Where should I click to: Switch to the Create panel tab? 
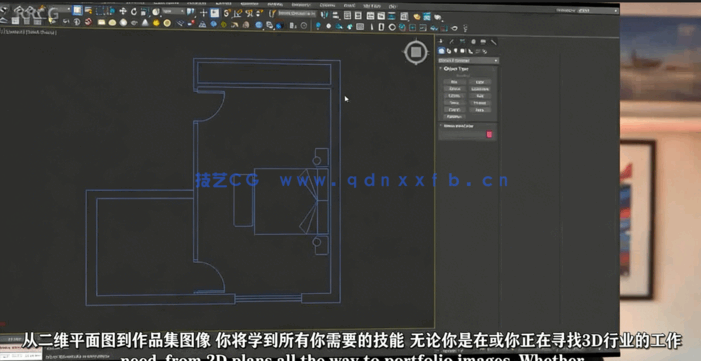(441, 42)
